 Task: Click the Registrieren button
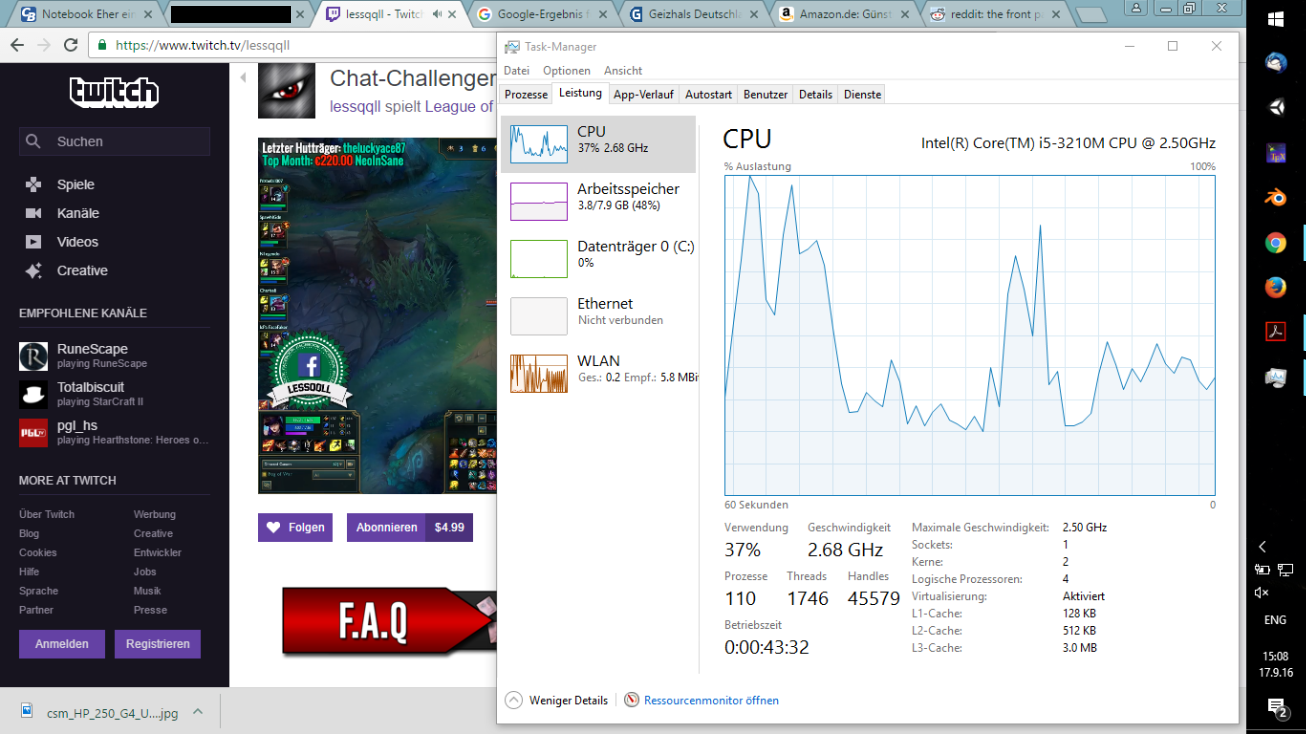click(158, 644)
